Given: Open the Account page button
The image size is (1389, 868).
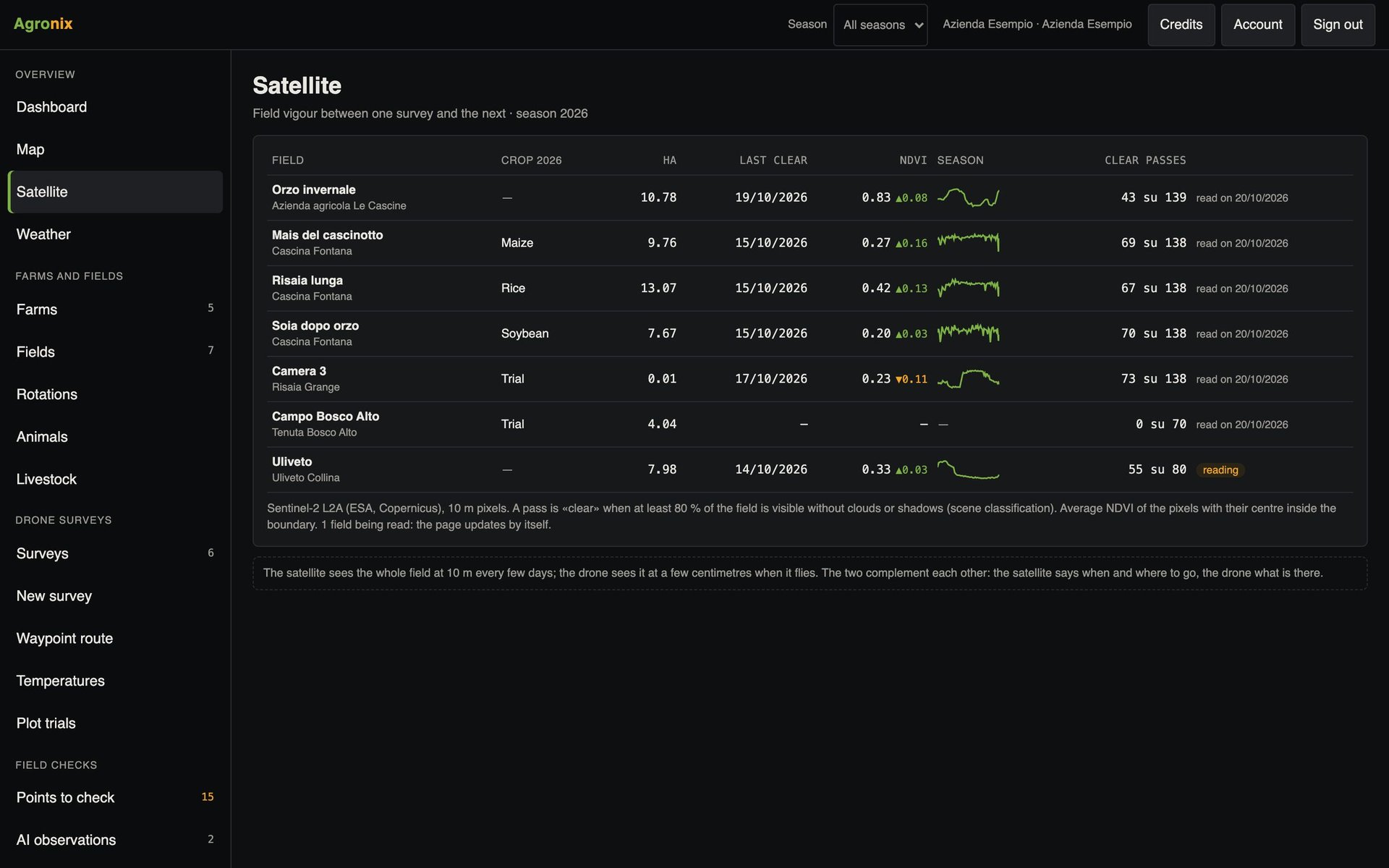Looking at the screenshot, I should coord(1257,25).
